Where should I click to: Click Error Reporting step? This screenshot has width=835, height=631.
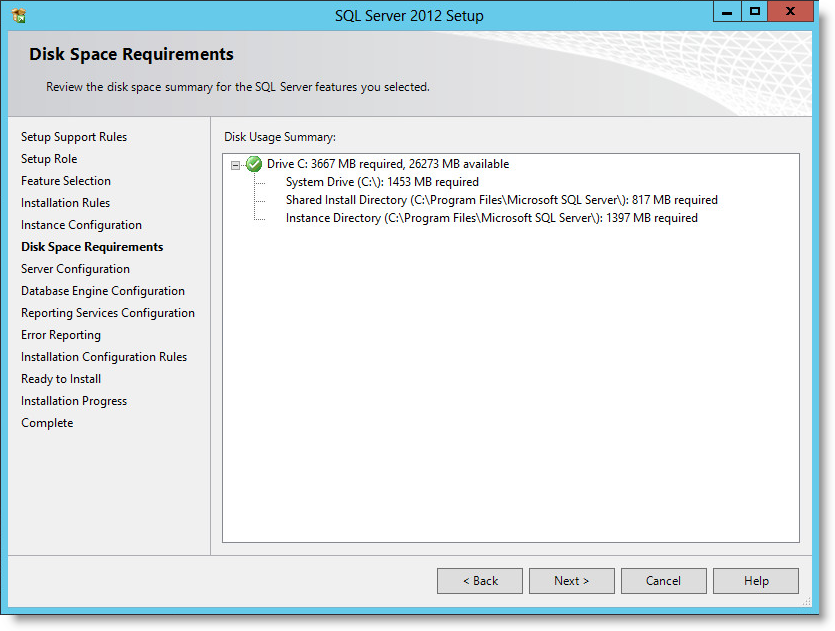(x=61, y=335)
